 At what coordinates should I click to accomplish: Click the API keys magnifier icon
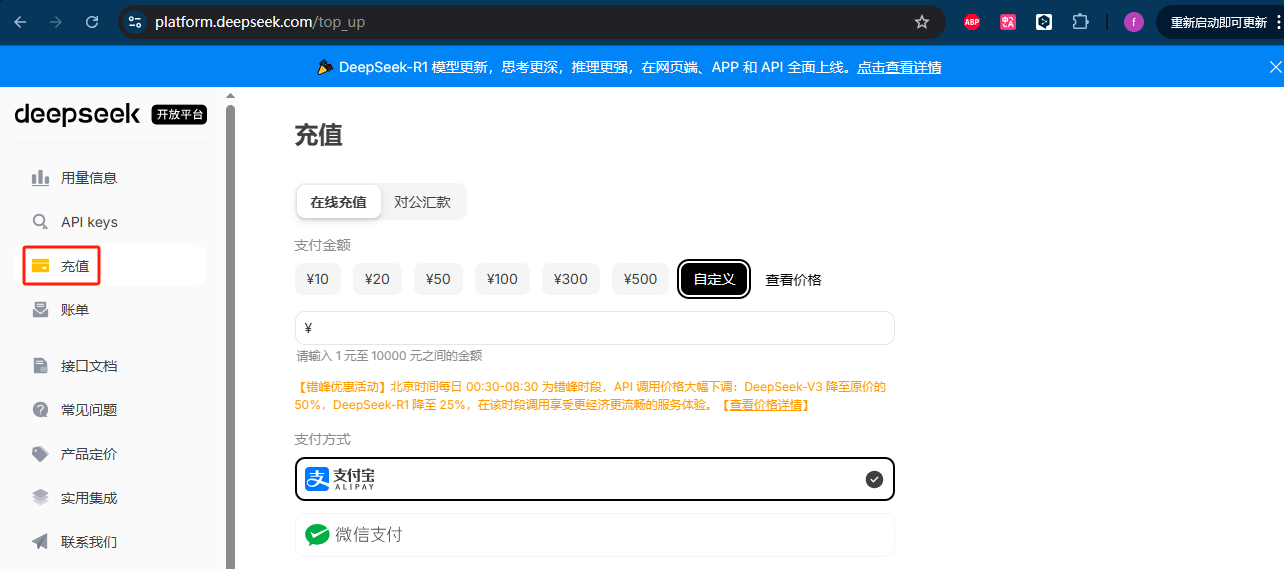40,222
